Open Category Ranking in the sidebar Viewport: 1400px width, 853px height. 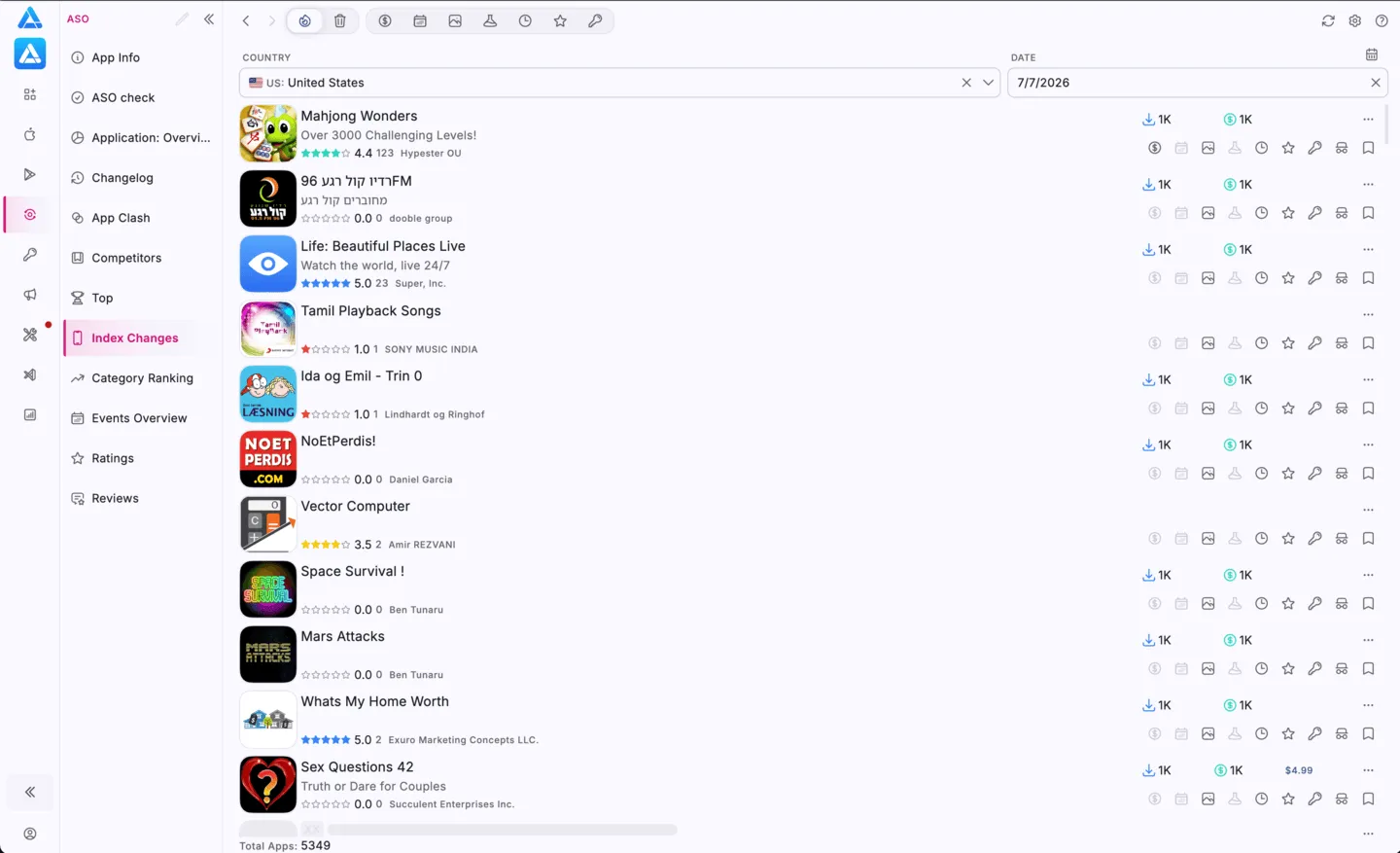[142, 378]
